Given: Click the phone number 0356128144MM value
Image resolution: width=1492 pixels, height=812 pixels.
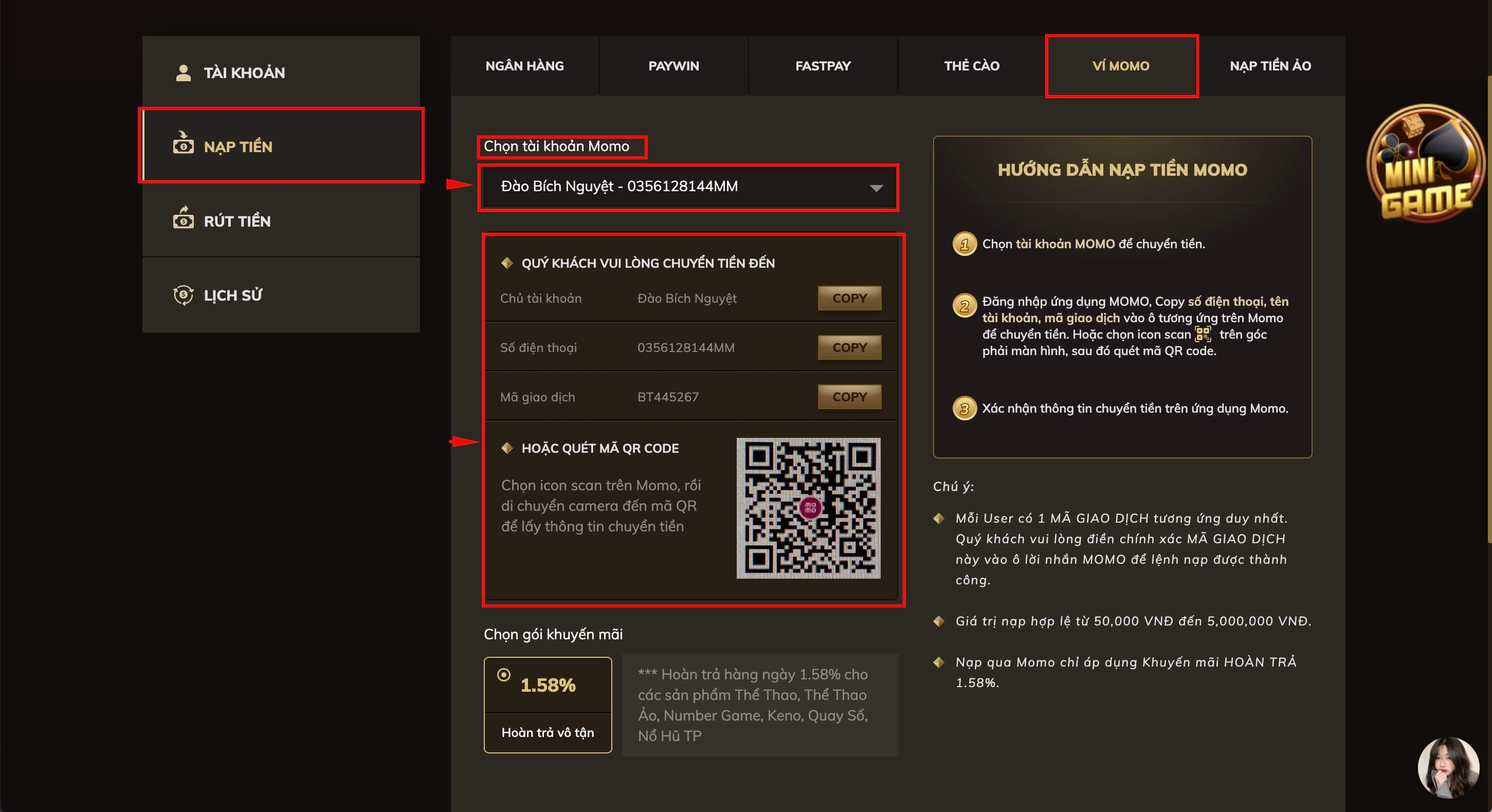Looking at the screenshot, I should [686, 348].
